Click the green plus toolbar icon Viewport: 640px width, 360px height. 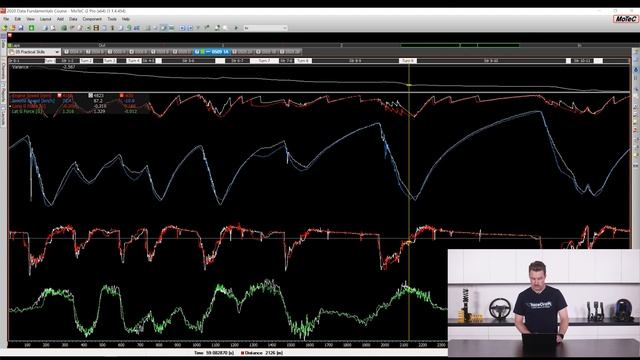click(x=31, y=28)
